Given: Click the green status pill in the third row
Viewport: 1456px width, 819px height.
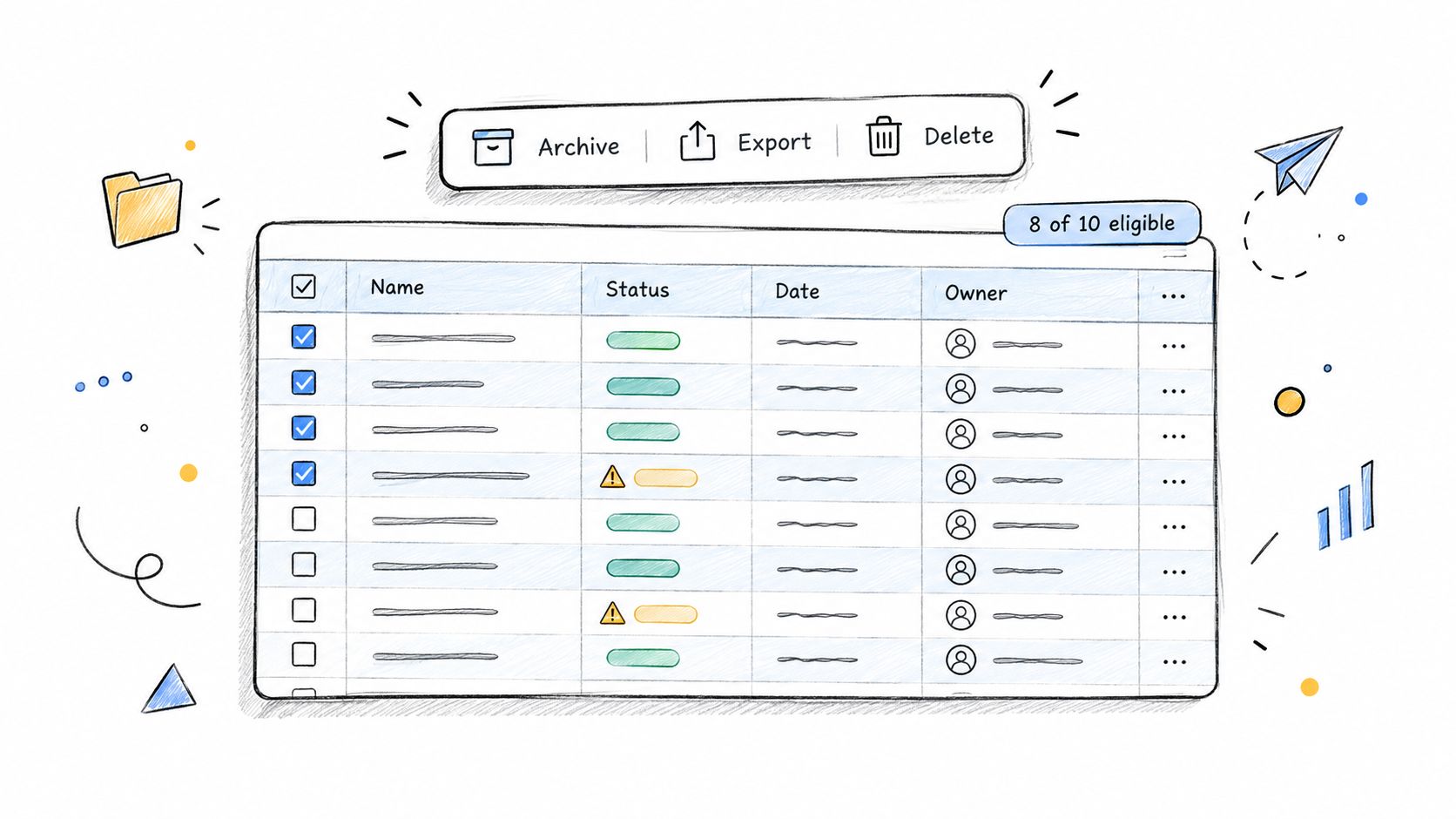Looking at the screenshot, I should tap(643, 431).
